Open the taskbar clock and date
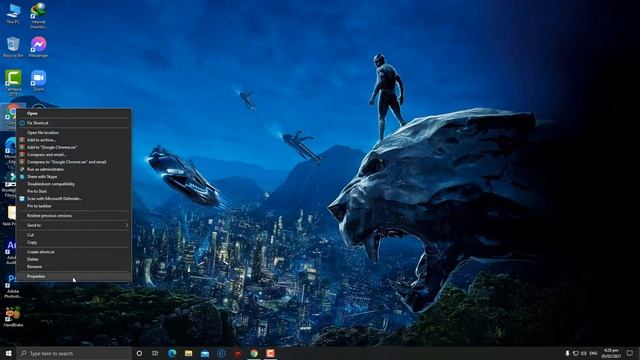This screenshot has height=360, width=640. (611, 353)
